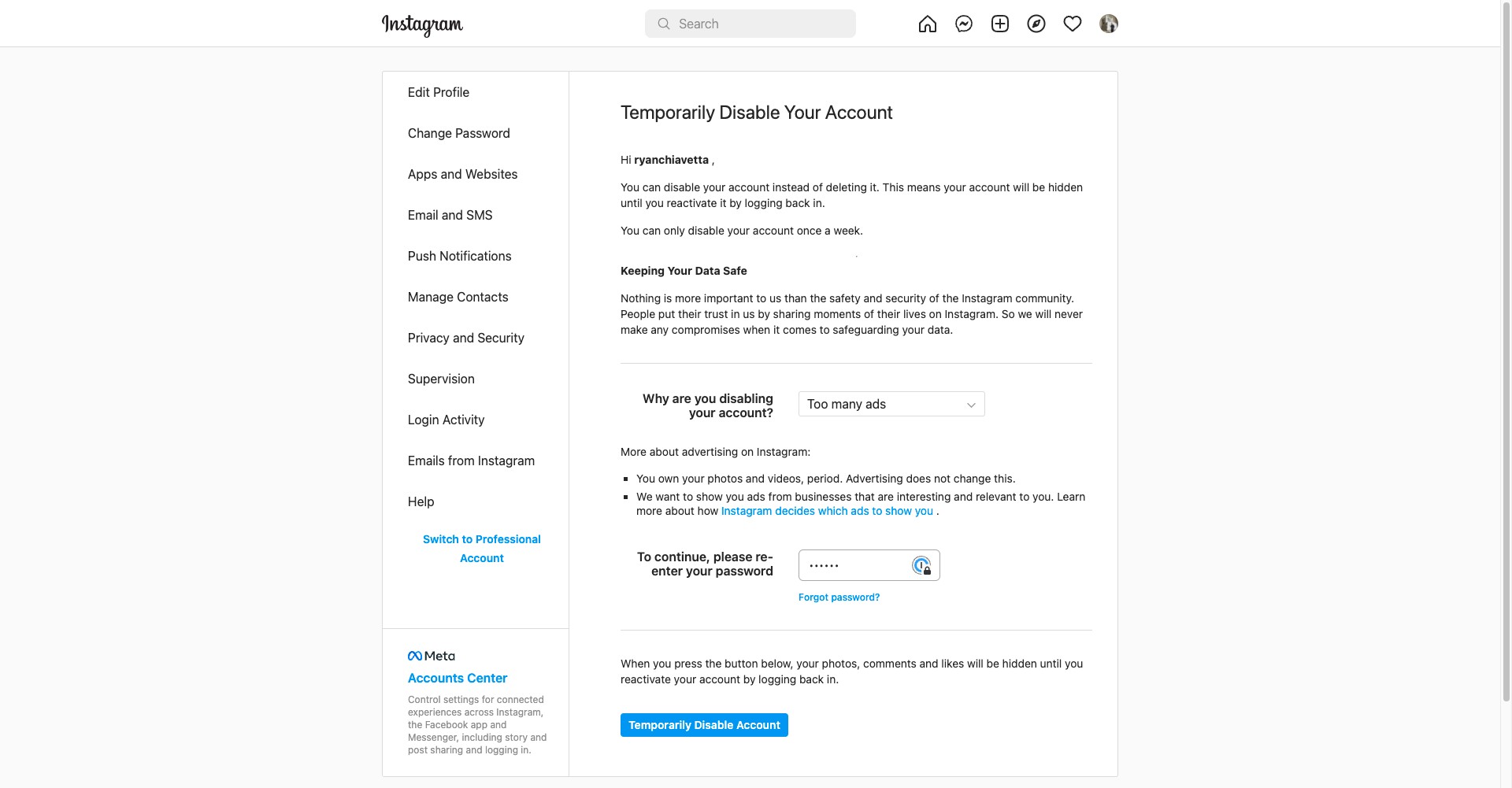Go to Change Password section
The width and height of the screenshot is (1512, 788).
[x=458, y=134]
